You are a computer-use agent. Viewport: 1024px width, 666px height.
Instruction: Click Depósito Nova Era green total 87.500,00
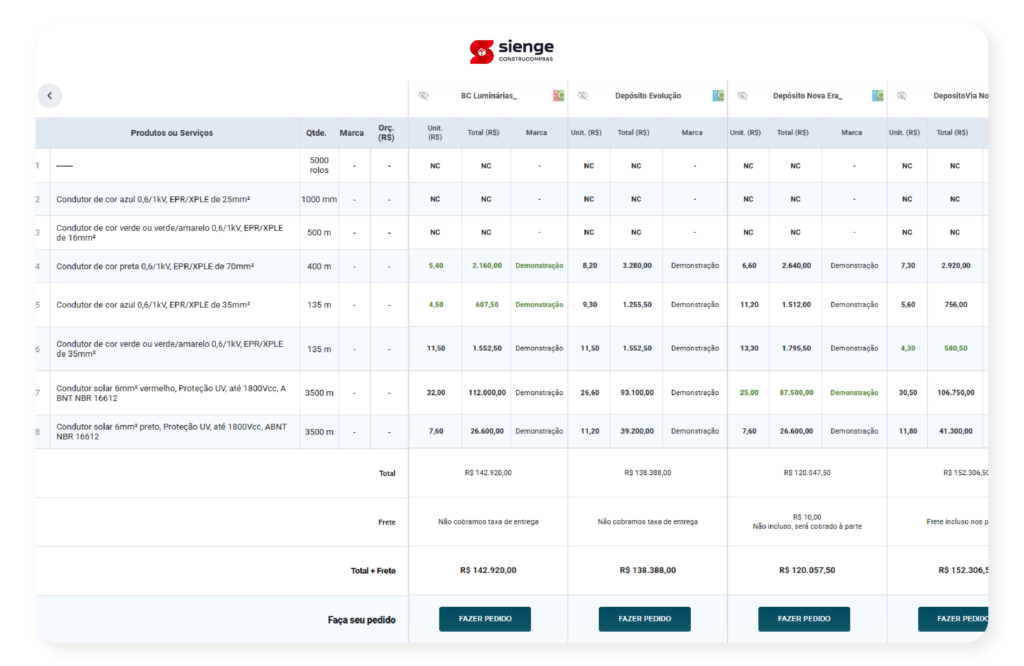796,392
